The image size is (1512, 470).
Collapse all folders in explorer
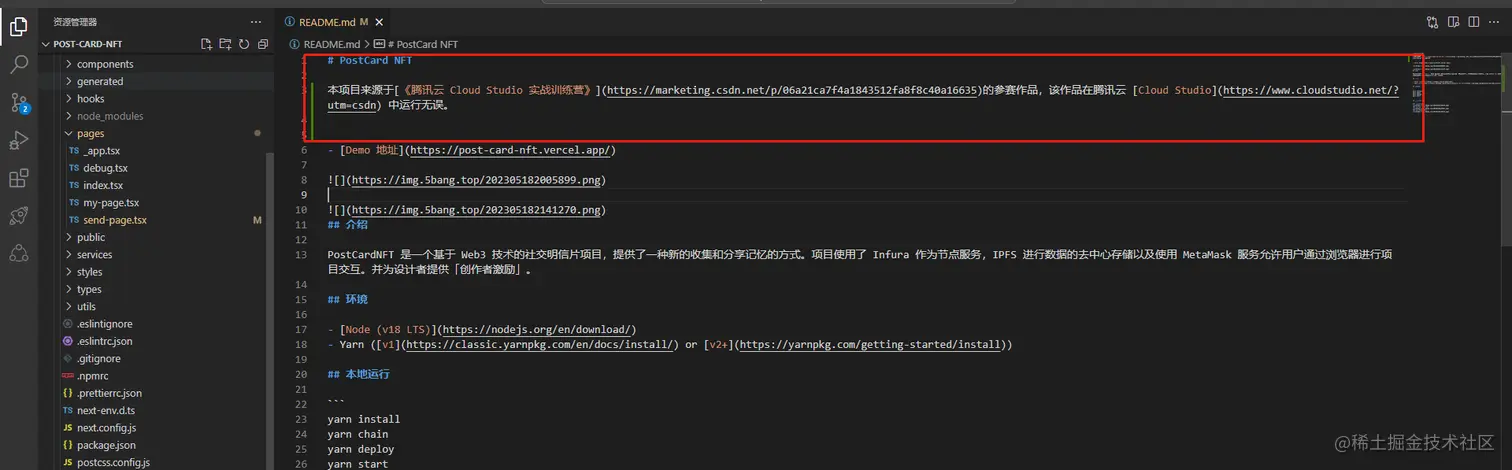click(x=263, y=44)
